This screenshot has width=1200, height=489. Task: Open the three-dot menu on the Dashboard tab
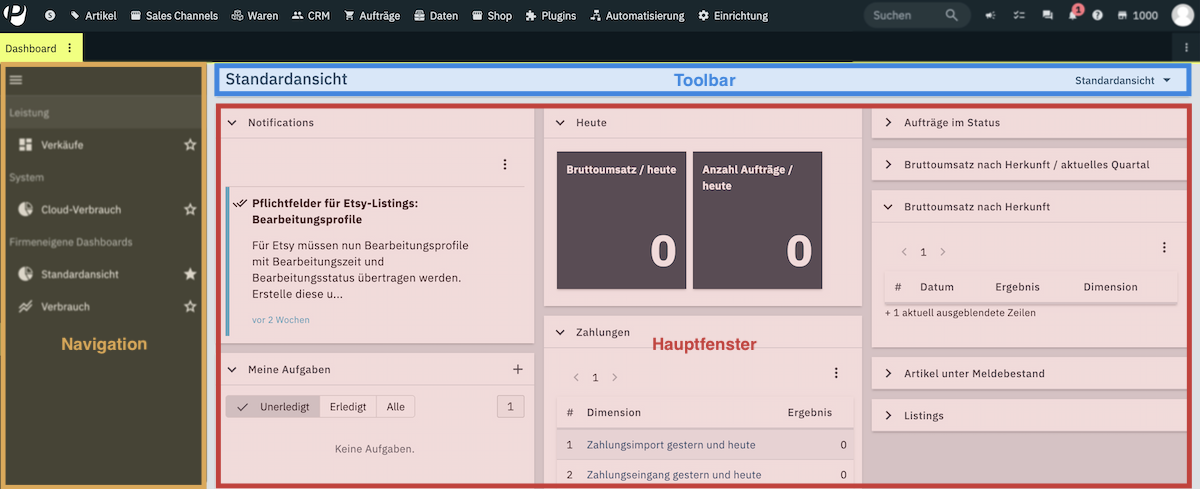point(69,48)
